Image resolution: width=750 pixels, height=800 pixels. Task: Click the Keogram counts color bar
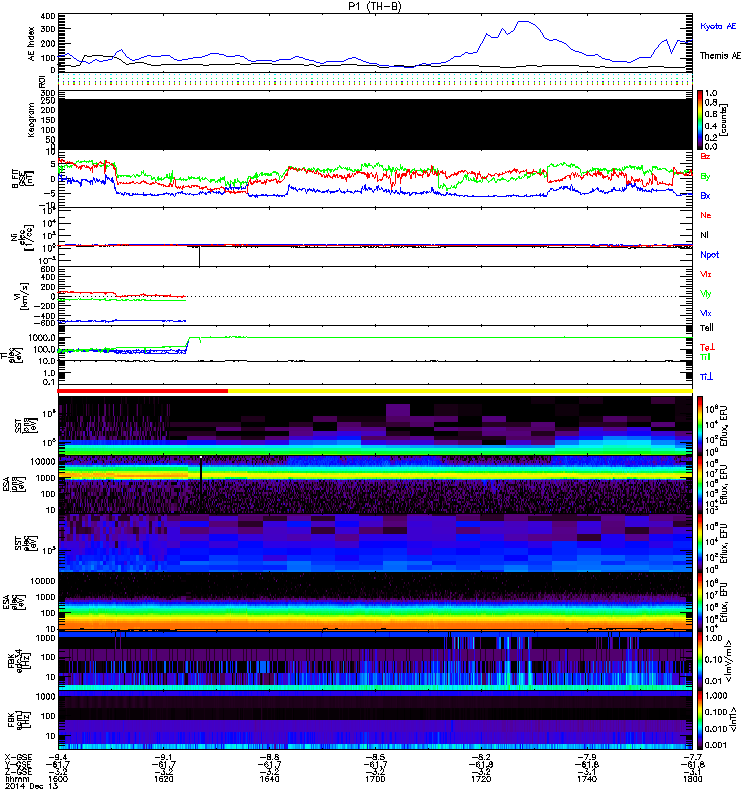[700, 120]
